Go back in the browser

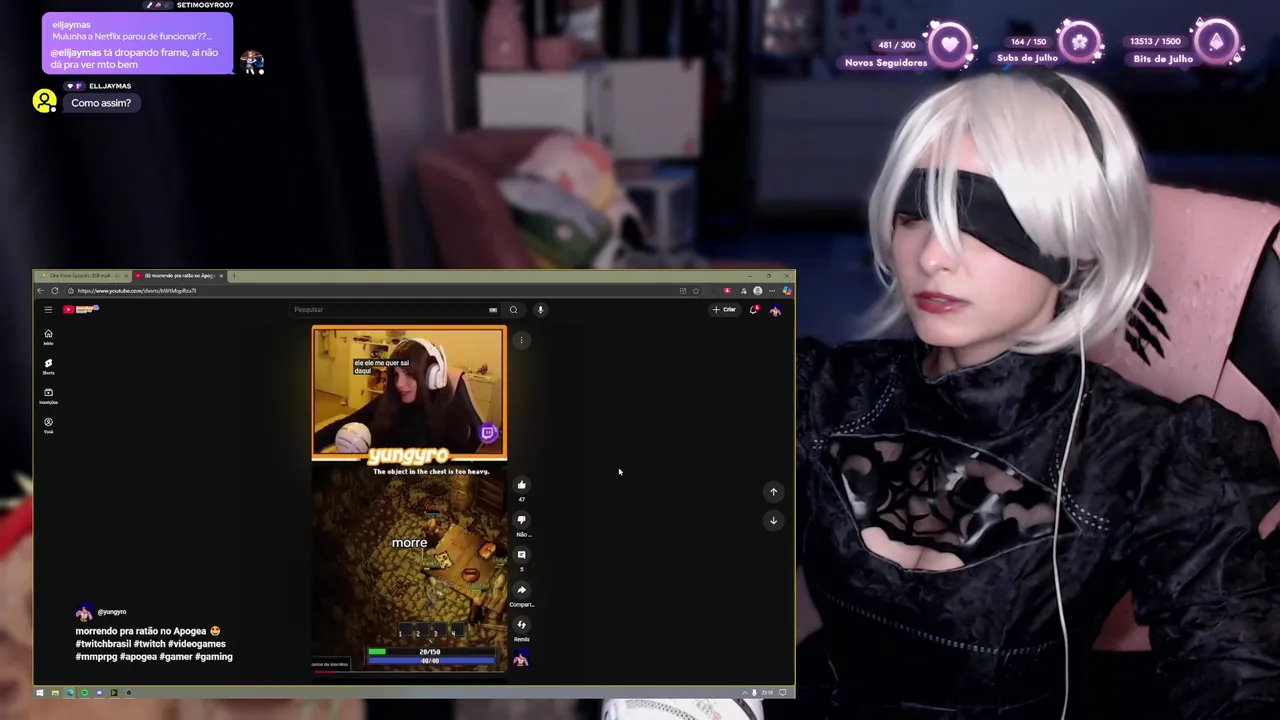pos(41,290)
